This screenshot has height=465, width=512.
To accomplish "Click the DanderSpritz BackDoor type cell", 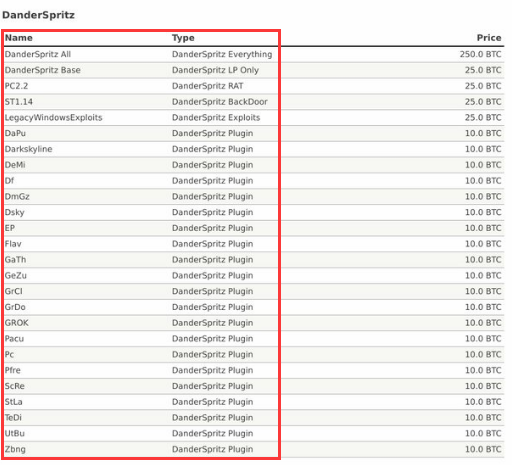I will pyautogui.click(x=220, y=102).
